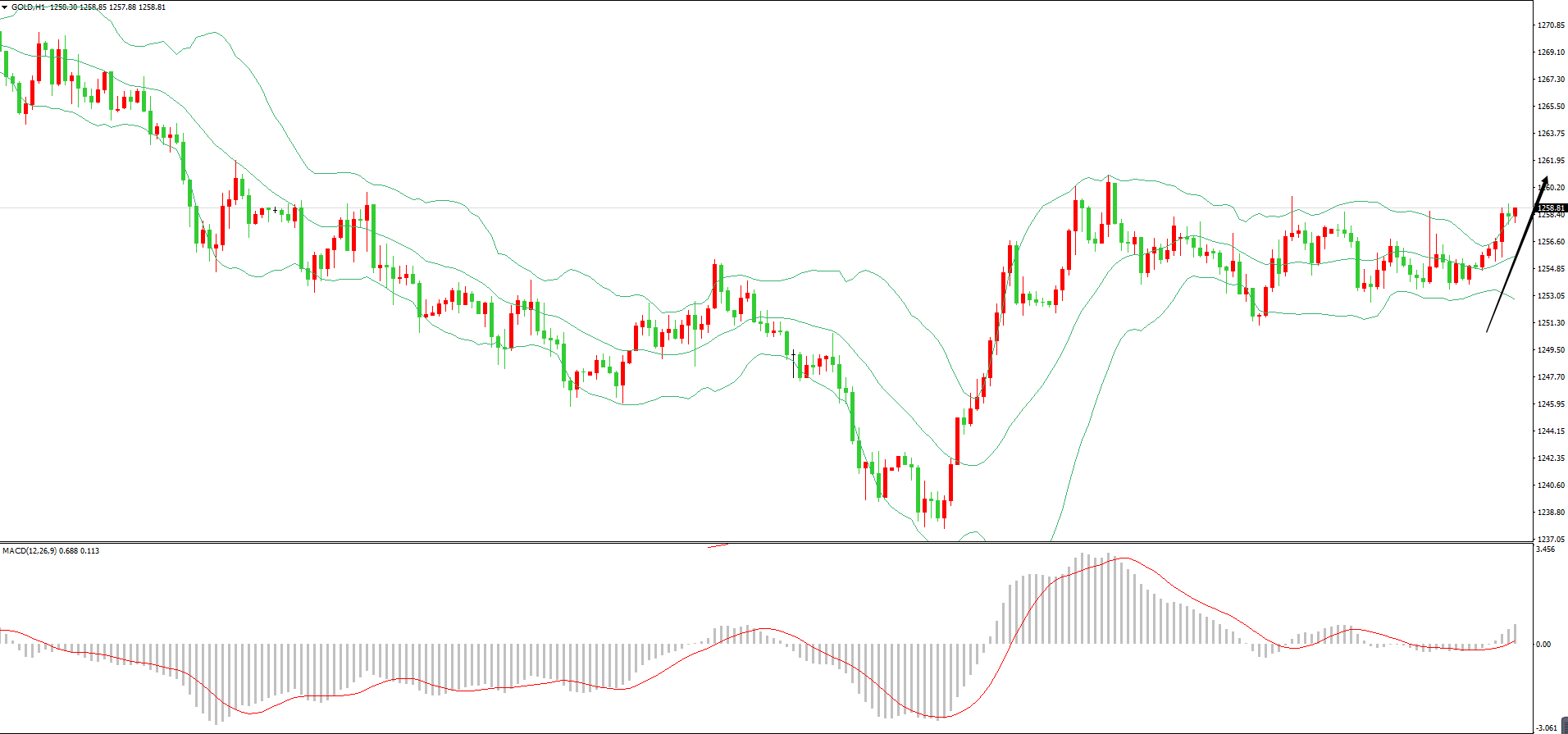
Task: Click the MACD(12,26,9) indicator label
Action: (x=29, y=551)
